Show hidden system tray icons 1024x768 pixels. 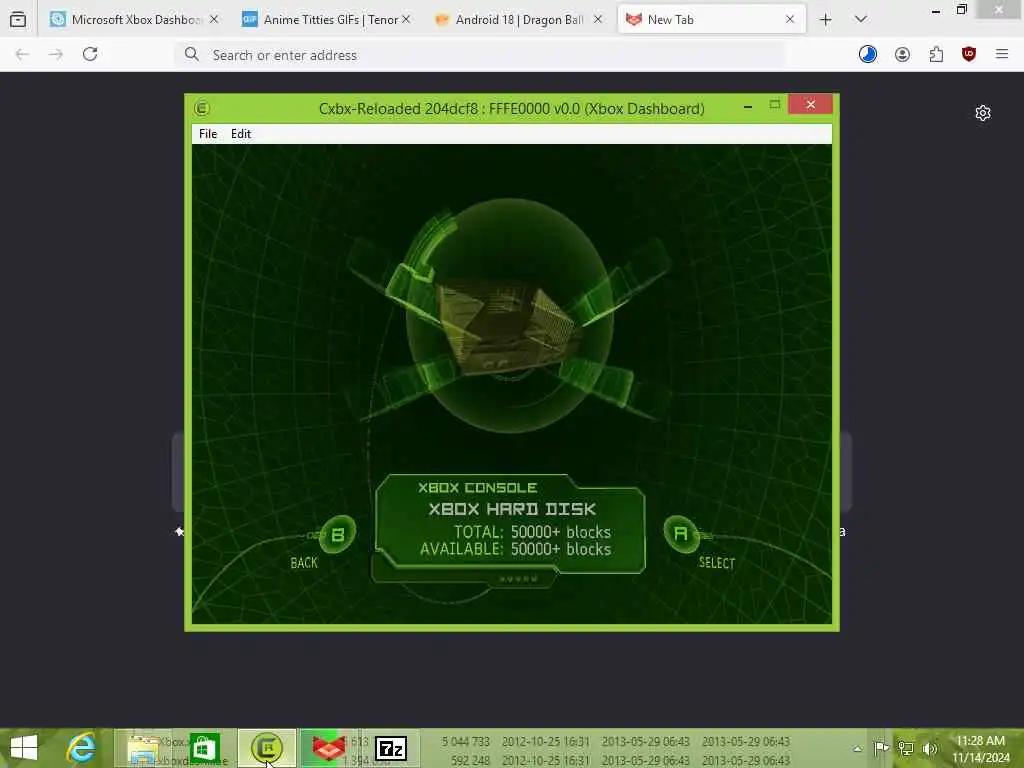[857, 749]
